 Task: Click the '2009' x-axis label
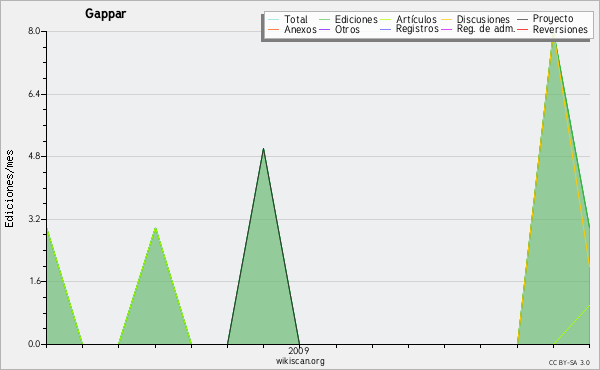click(x=298, y=351)
